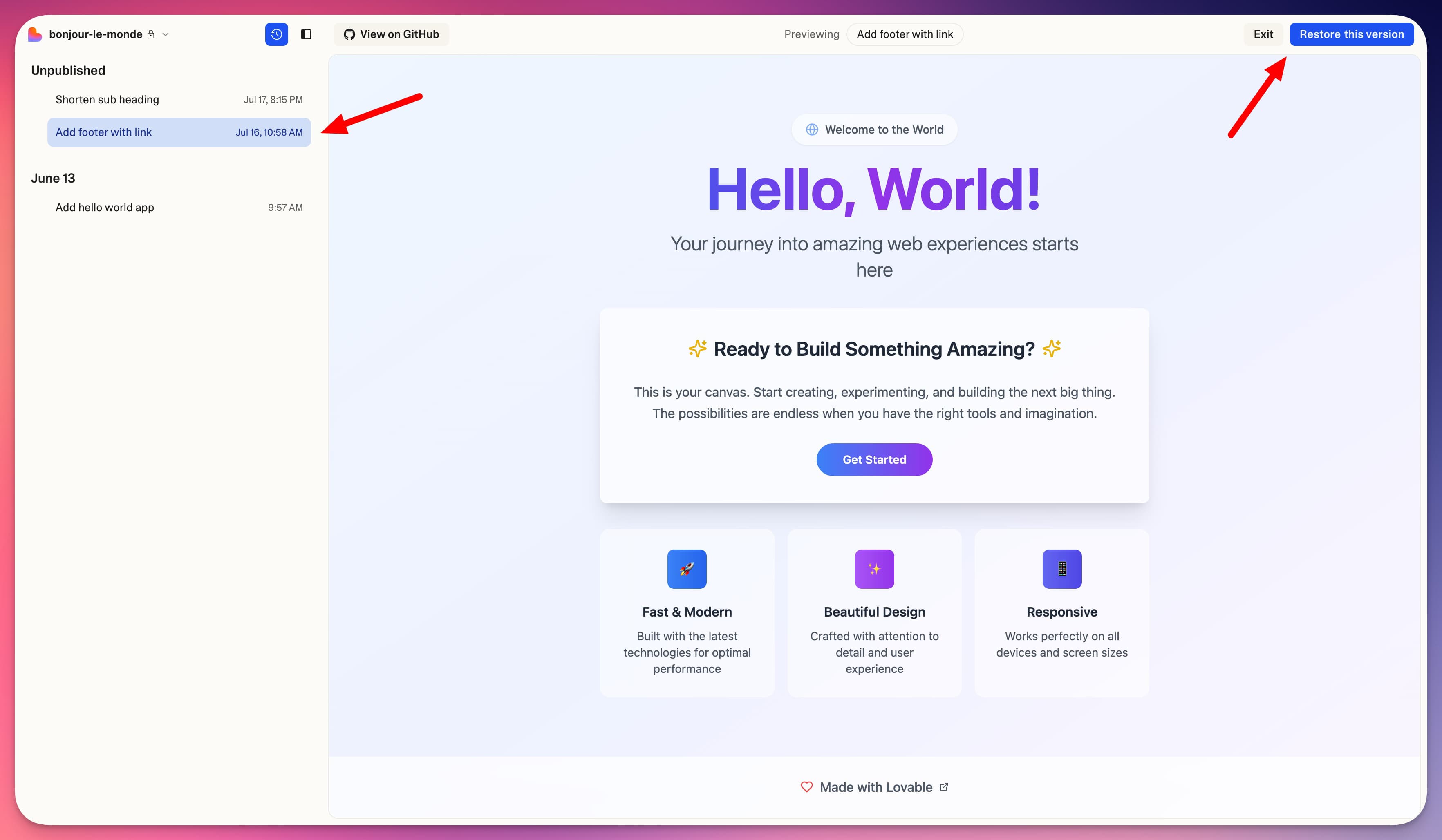1442x840 pixels.
Task: Click the globe icon in Welcome badge
Action: [812, 130]
